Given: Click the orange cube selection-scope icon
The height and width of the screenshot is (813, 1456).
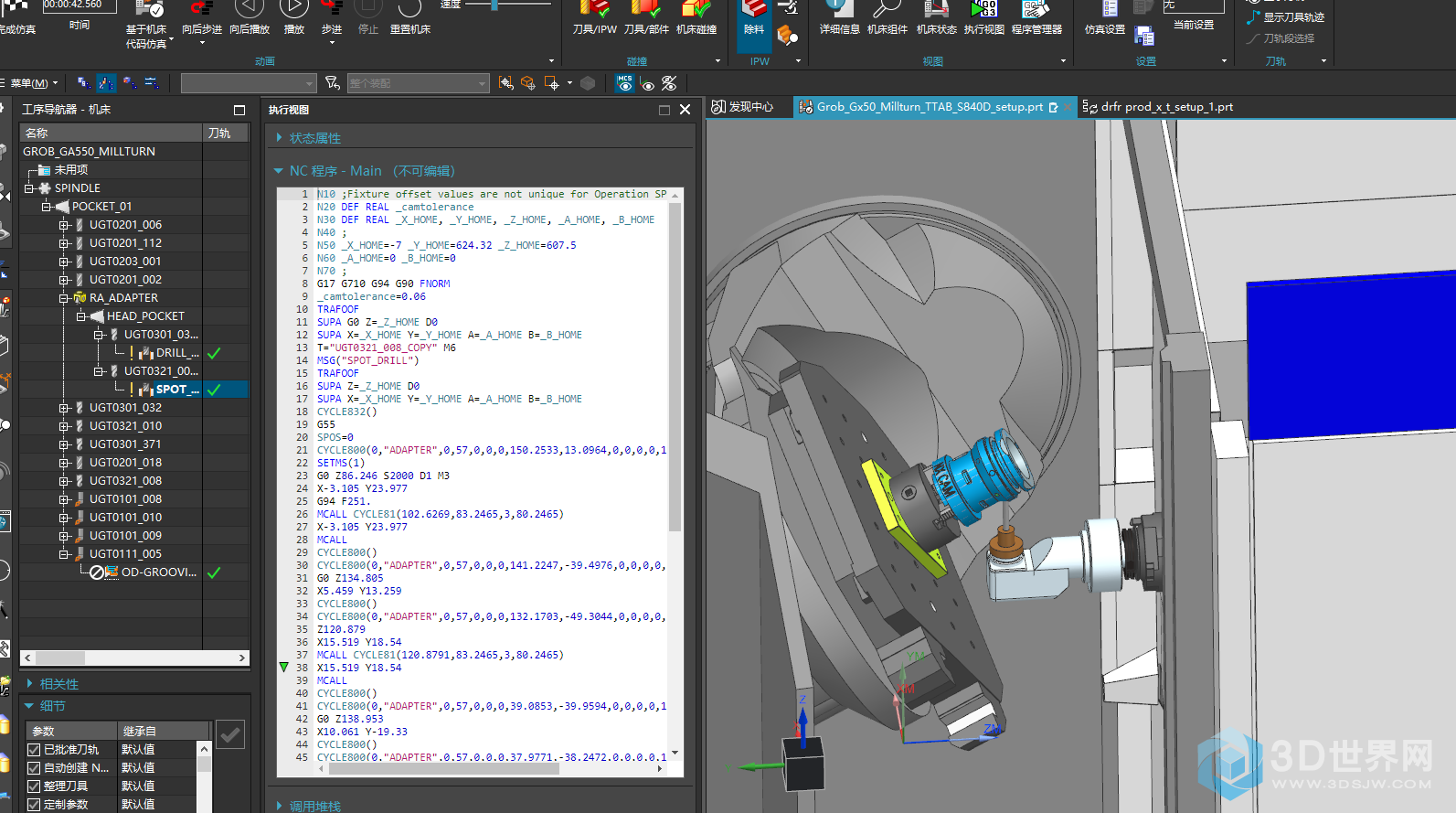Looking at the screenshot, I should pos(527,83).
